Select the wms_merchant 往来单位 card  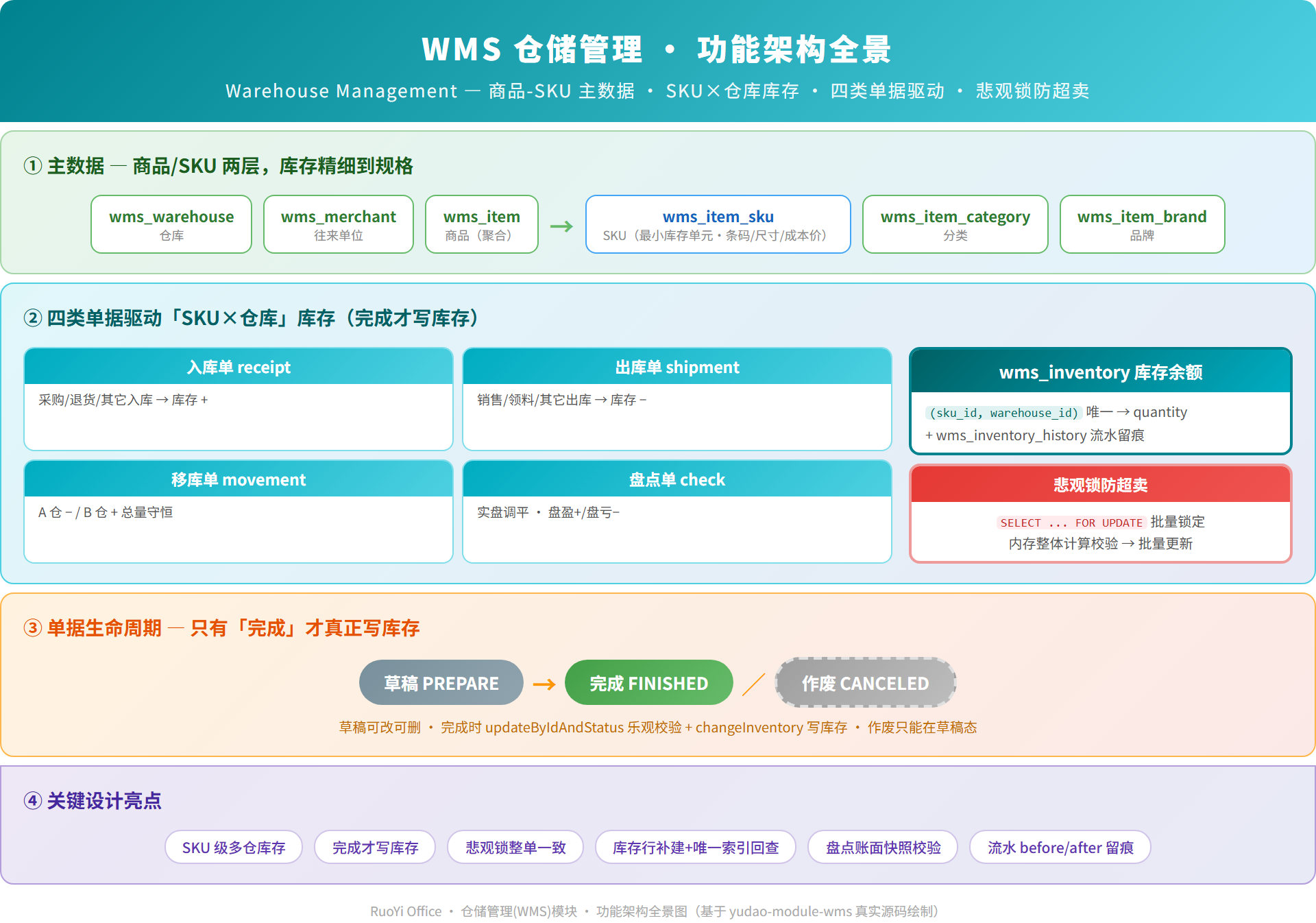pos(339,224)
